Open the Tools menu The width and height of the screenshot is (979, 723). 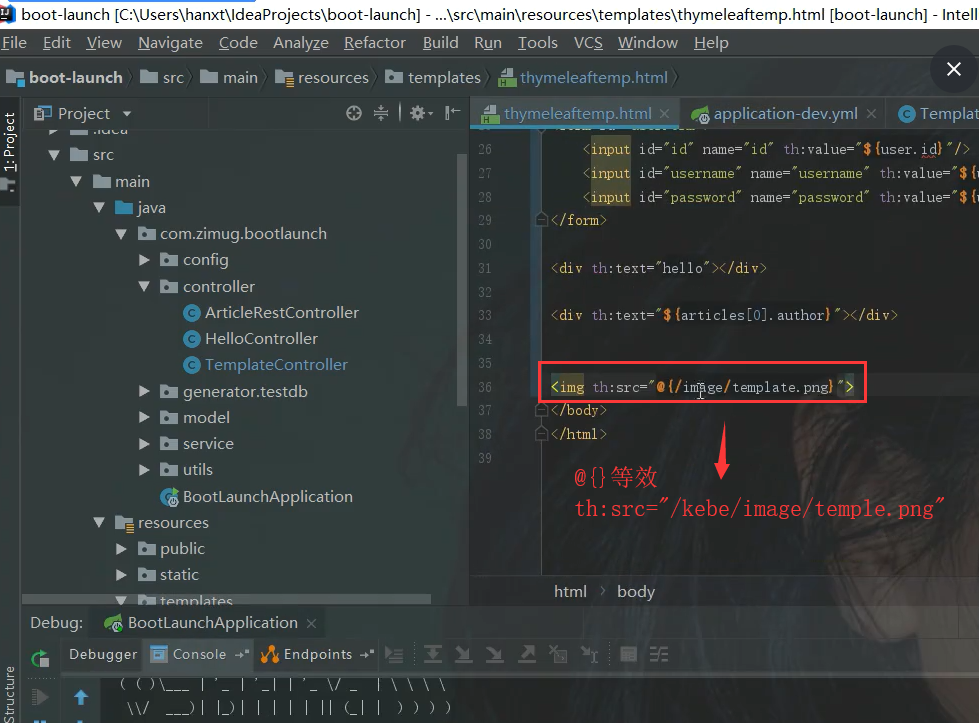(x=538, y=42)
